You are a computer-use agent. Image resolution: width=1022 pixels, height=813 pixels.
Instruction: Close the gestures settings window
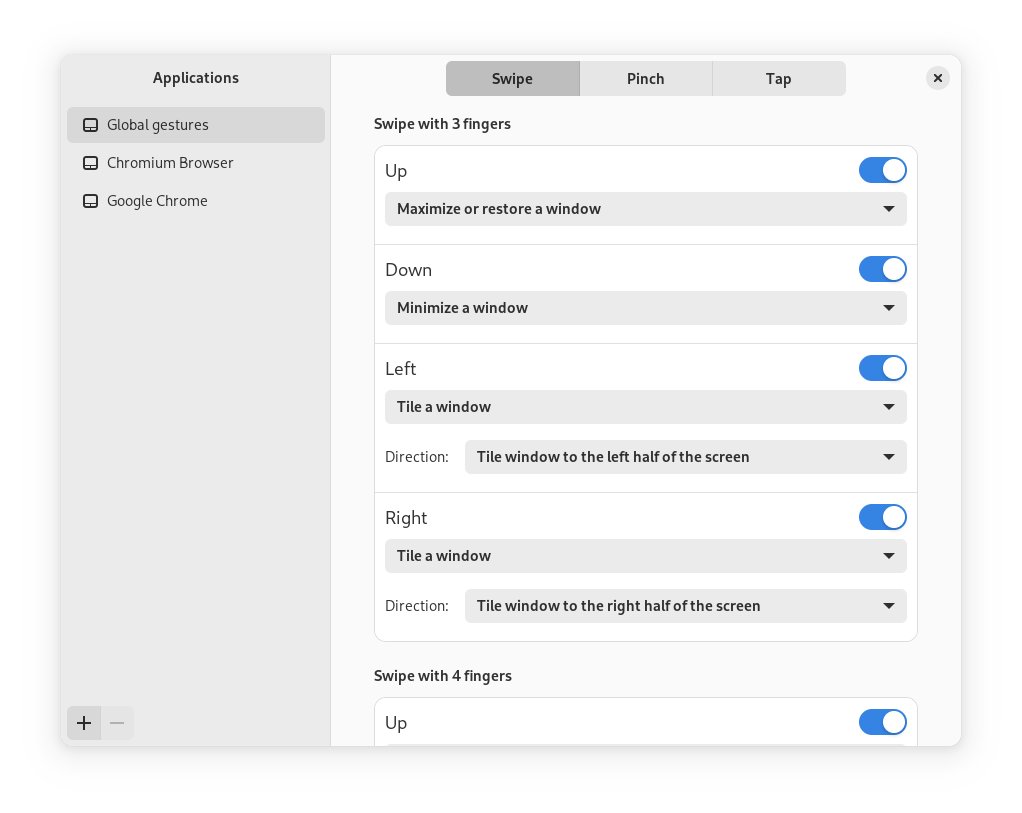[937, 78]
